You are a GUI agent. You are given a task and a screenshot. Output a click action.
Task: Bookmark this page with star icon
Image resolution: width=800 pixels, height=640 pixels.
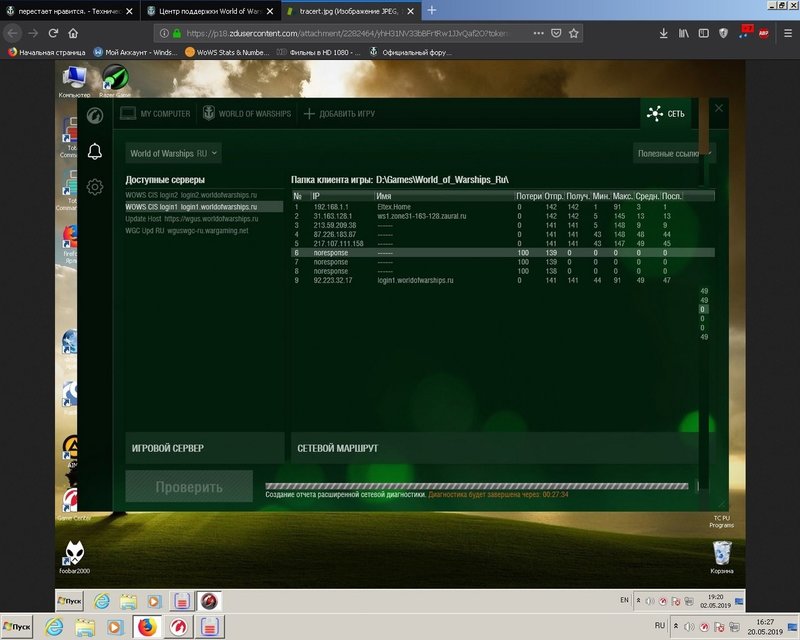(x=573, y=33)
